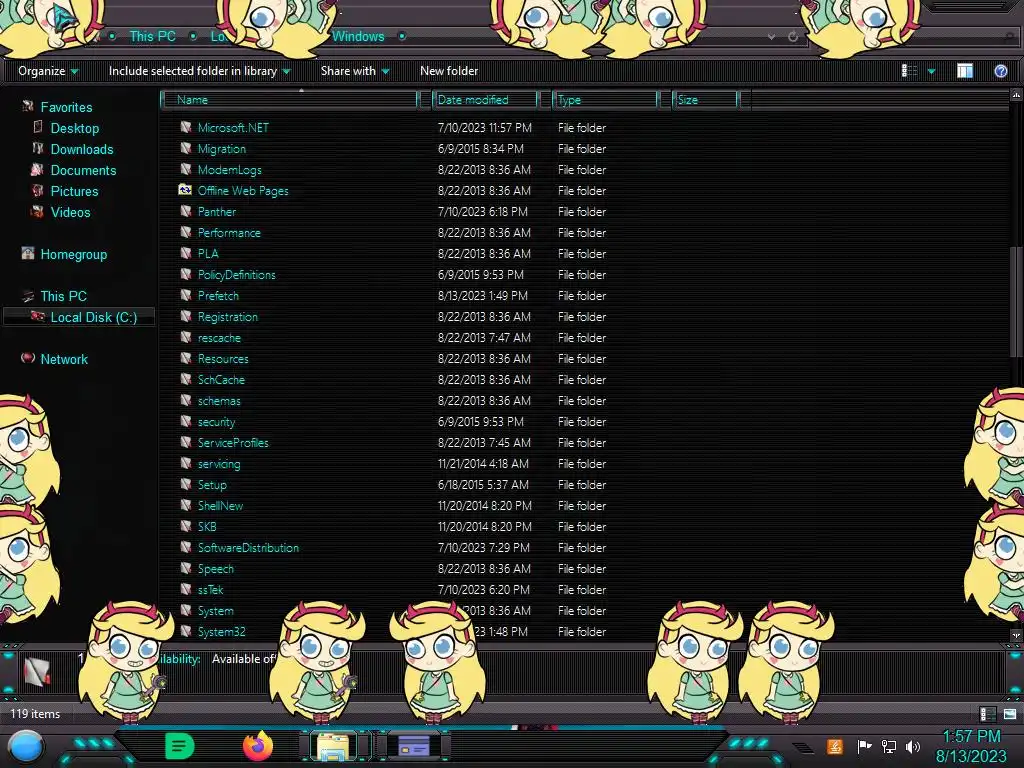The image size is (1024, 768).
Task: Open Homegroup in the navigation pane
Action: coord(74,254)
